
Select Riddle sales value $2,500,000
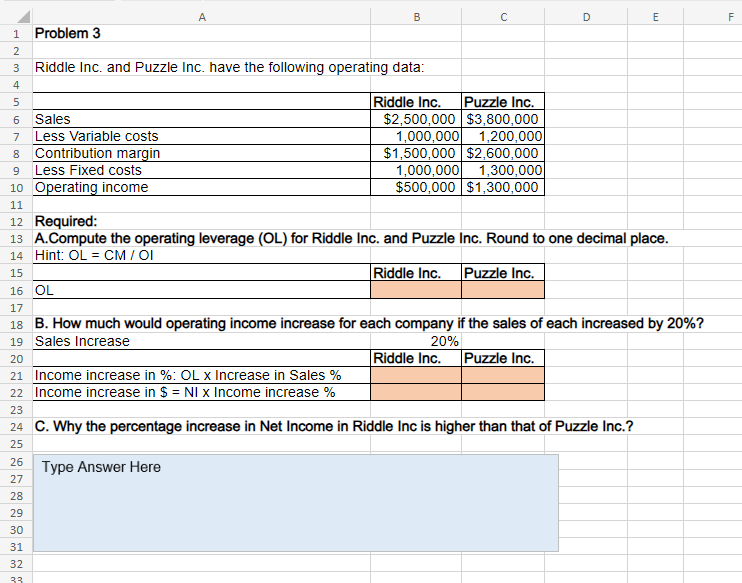[416, 119]
